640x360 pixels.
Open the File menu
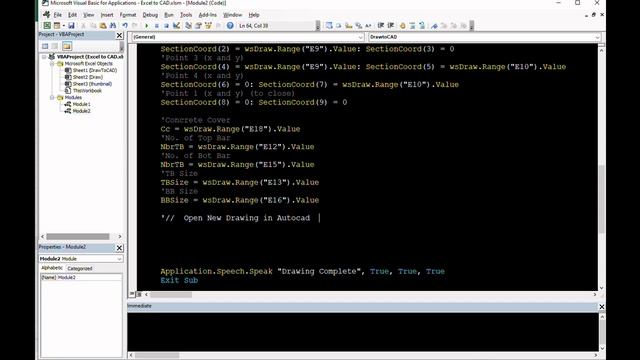(x=58, y=15)
